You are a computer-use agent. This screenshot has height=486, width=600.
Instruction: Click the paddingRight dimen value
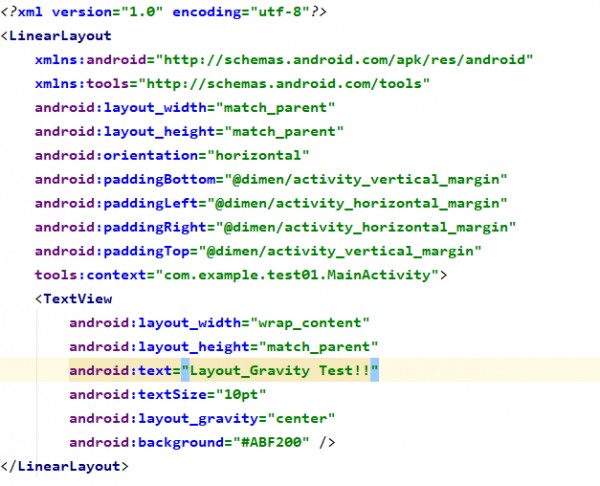[x=366, y=227]
